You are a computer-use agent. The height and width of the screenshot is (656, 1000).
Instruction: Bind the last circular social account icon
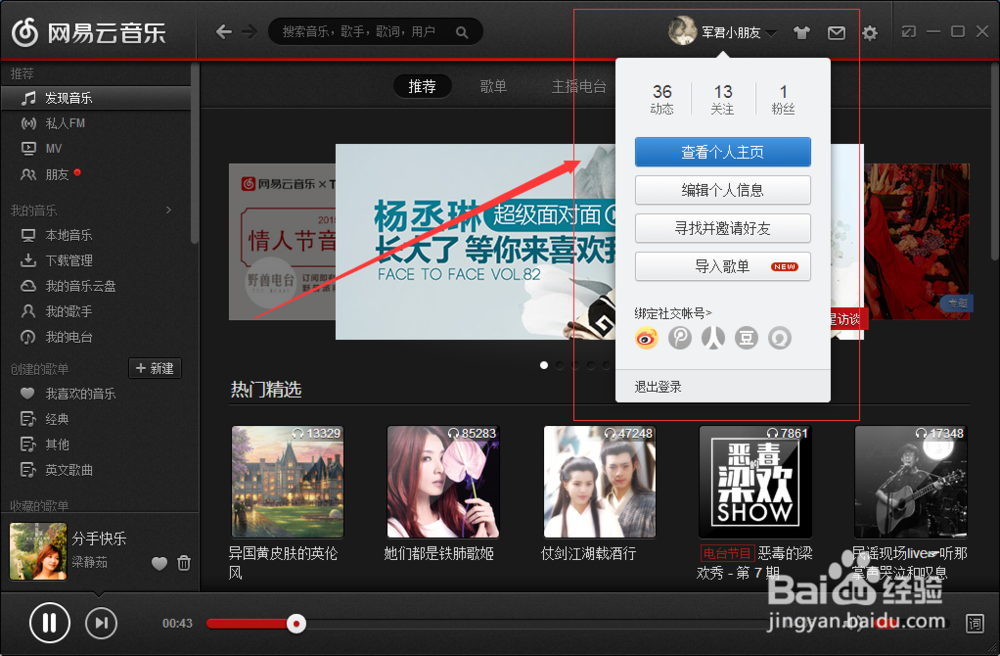coord(779,338)
